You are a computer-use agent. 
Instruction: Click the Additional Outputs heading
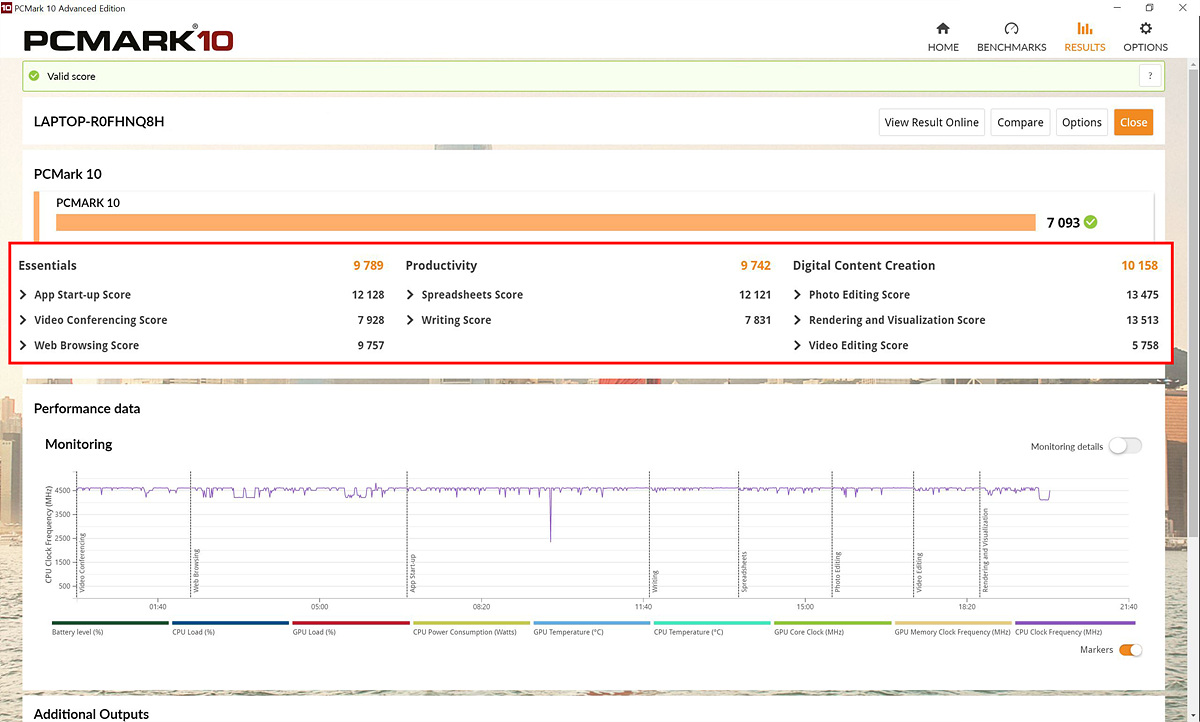[x=91, y=714]
